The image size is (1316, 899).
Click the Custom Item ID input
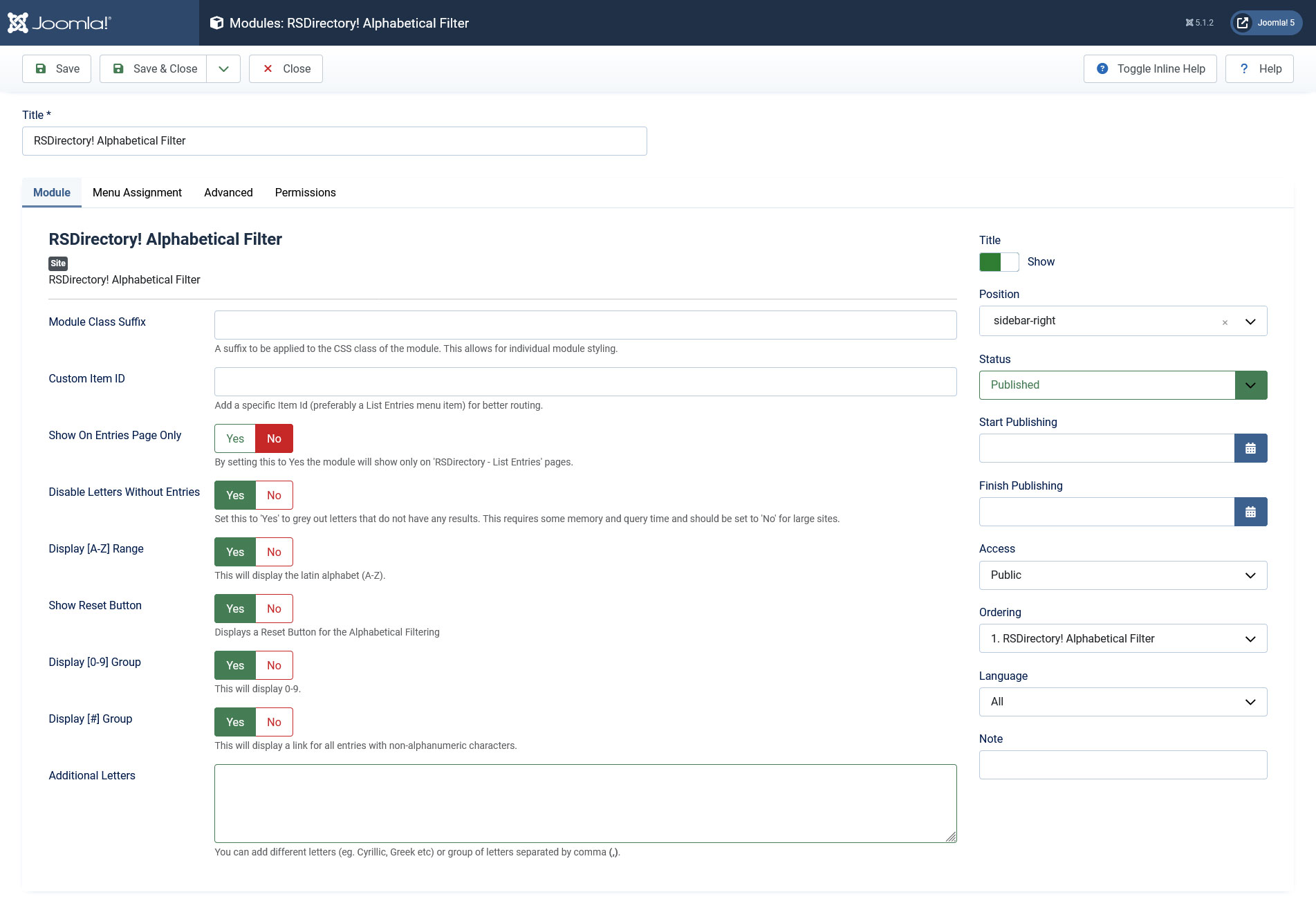click(586, 382)
